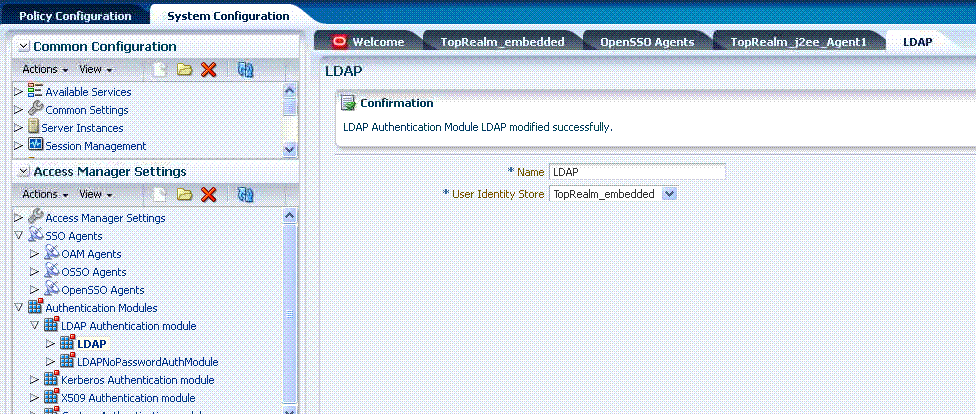Image resolution: width=976 pixels, height=414 pixels.
Task: Click the Kerberos Authentication module icon
Action: coord(52,379)
